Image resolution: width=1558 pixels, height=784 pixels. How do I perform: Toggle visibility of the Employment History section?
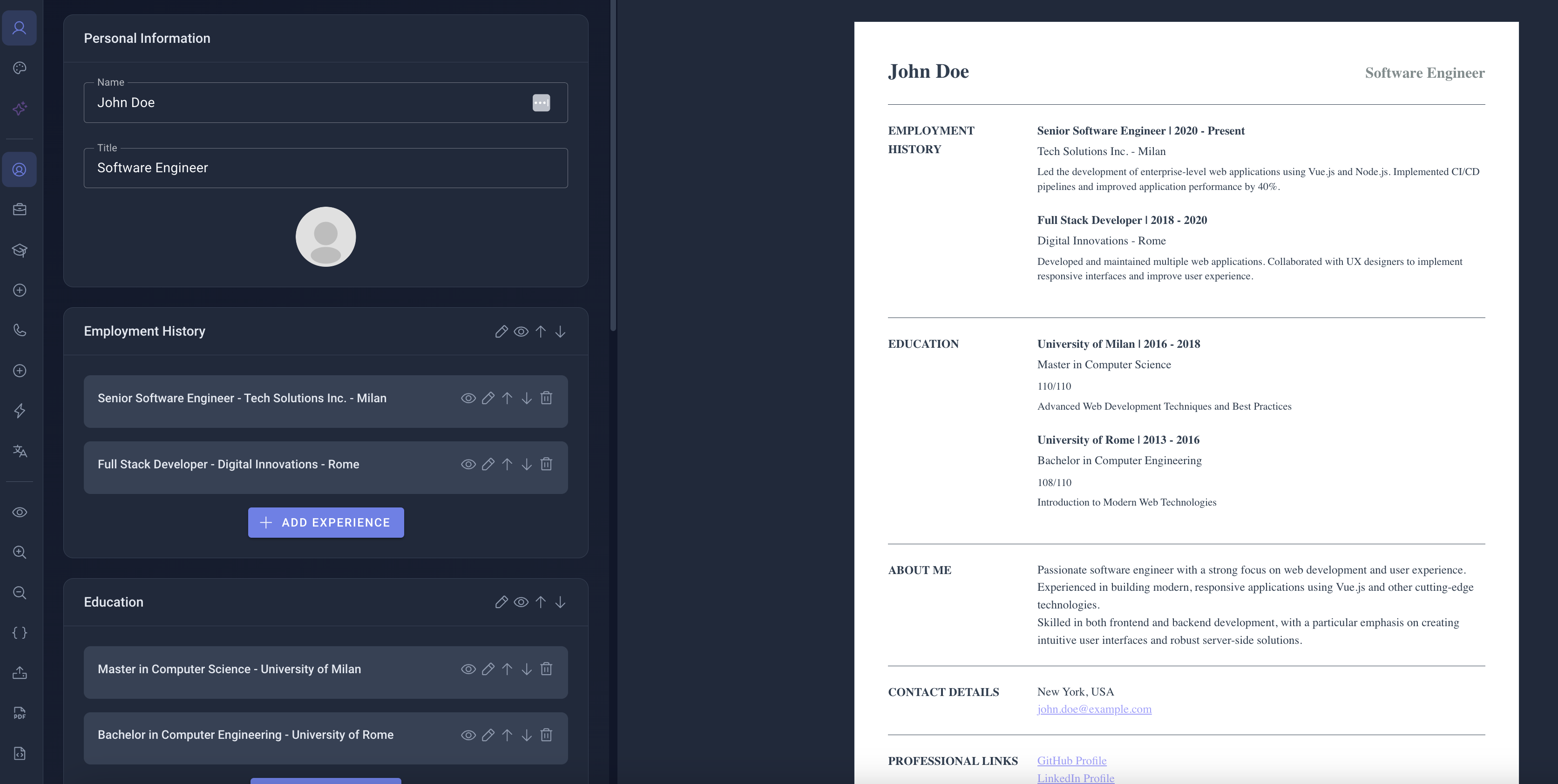[522, 331]
